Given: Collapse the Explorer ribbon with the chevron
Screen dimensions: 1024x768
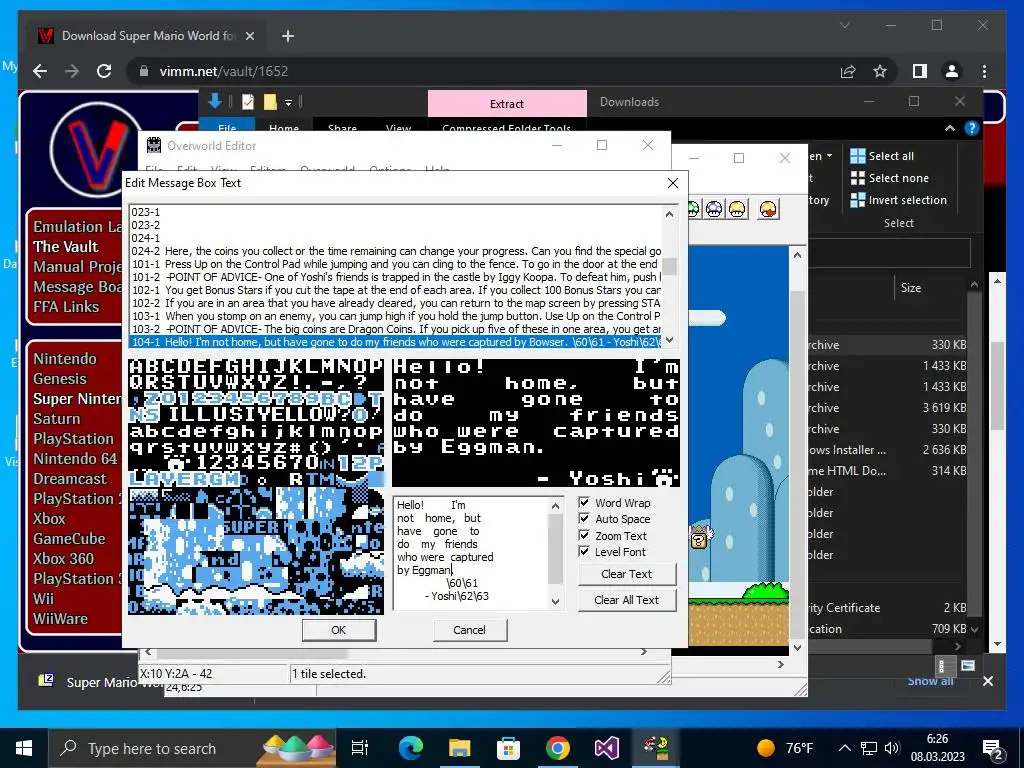Looking at the screenshot, I should pyautogui.click(x=950, y=128).
